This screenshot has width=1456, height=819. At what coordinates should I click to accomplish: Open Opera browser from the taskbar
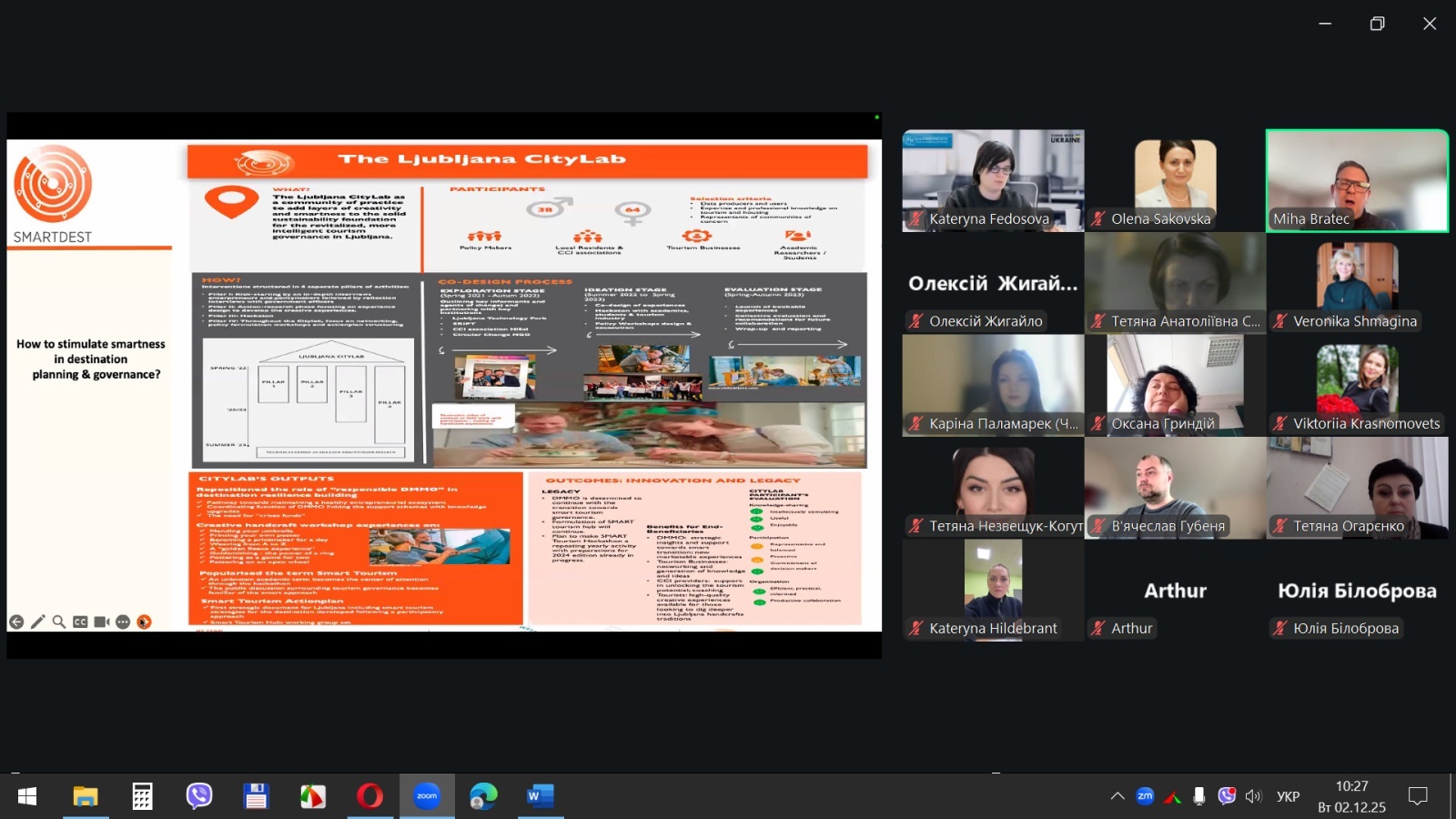(x=369, y=796)
